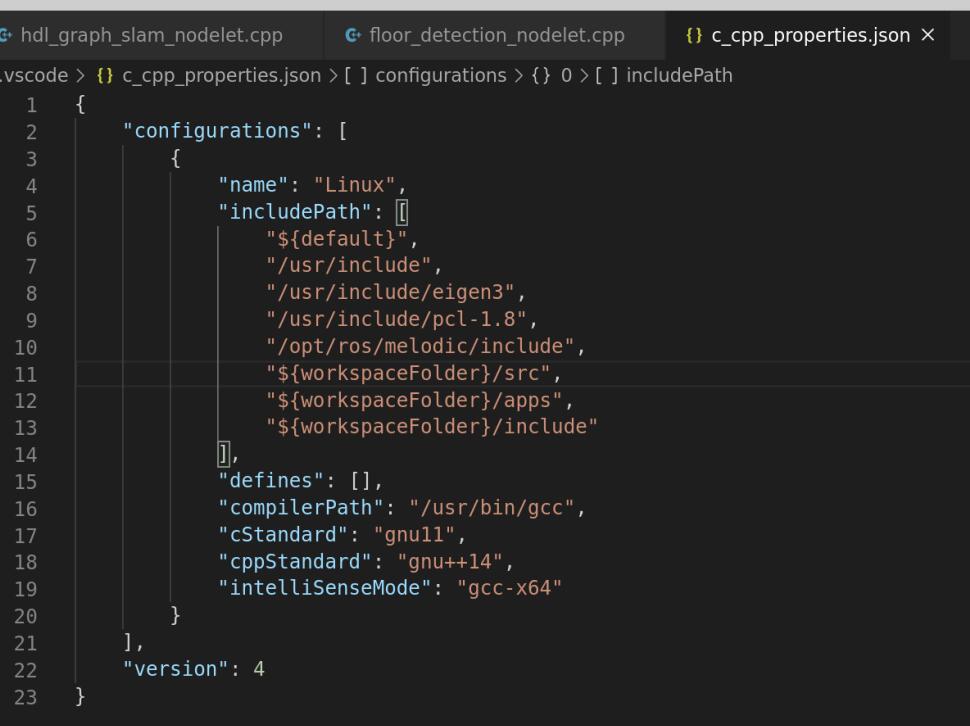The image size is (970, 726).
Task: Open c_cpp_properties.json breadcrumb item
Action: 221,75
